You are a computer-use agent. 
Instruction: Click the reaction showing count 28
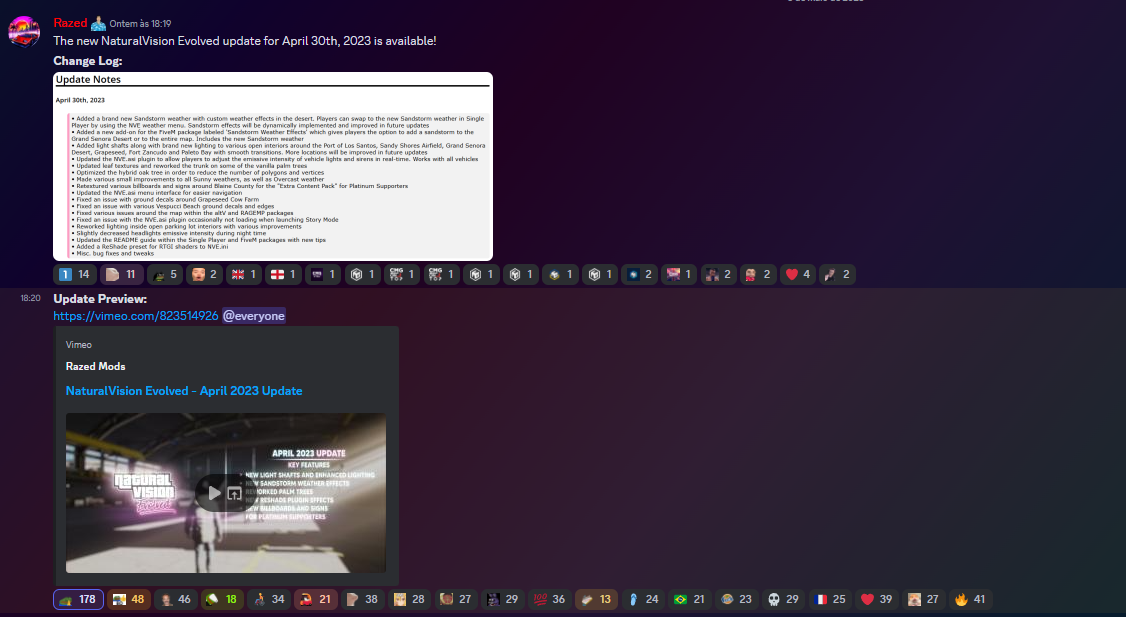tap(409, 599)
